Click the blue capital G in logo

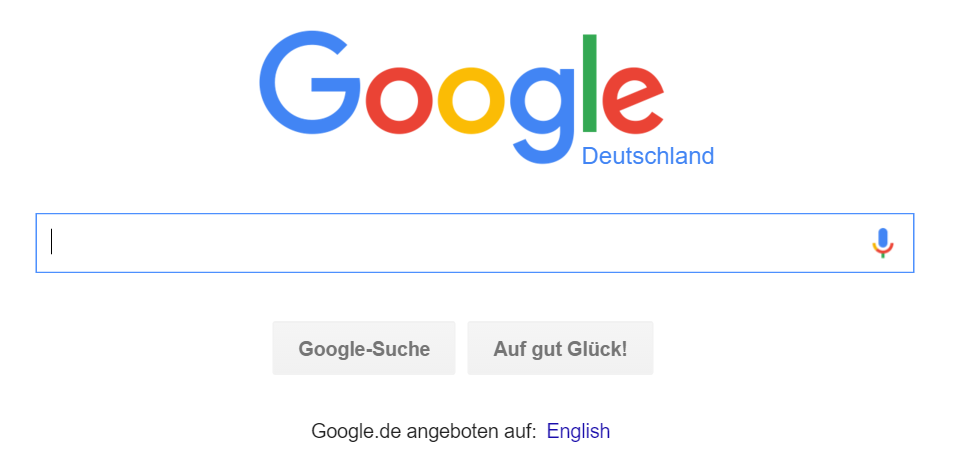(x=310, y=82)
